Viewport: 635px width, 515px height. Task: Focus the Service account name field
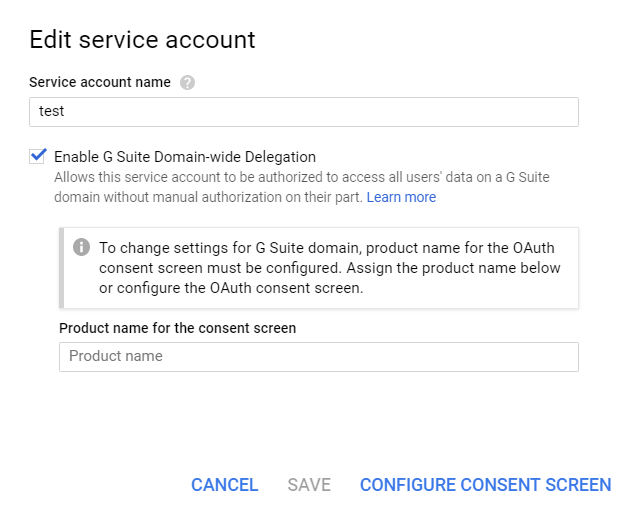pos(304,112)
